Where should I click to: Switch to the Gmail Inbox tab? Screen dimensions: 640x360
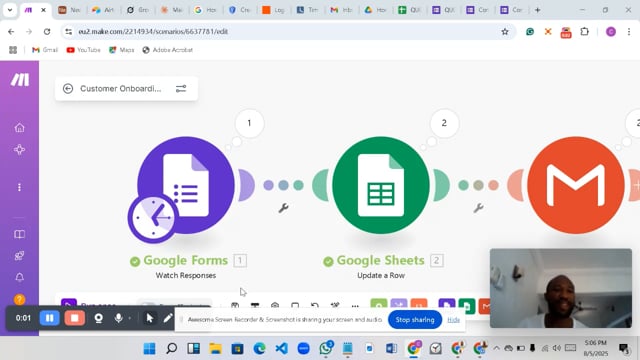point(341,10)
